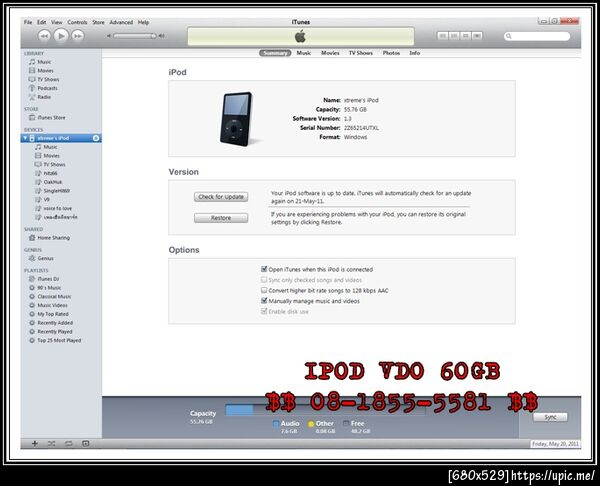600x486 pixels.
Task: Switch to the Info tab
Action: click(x=414, y=53)
